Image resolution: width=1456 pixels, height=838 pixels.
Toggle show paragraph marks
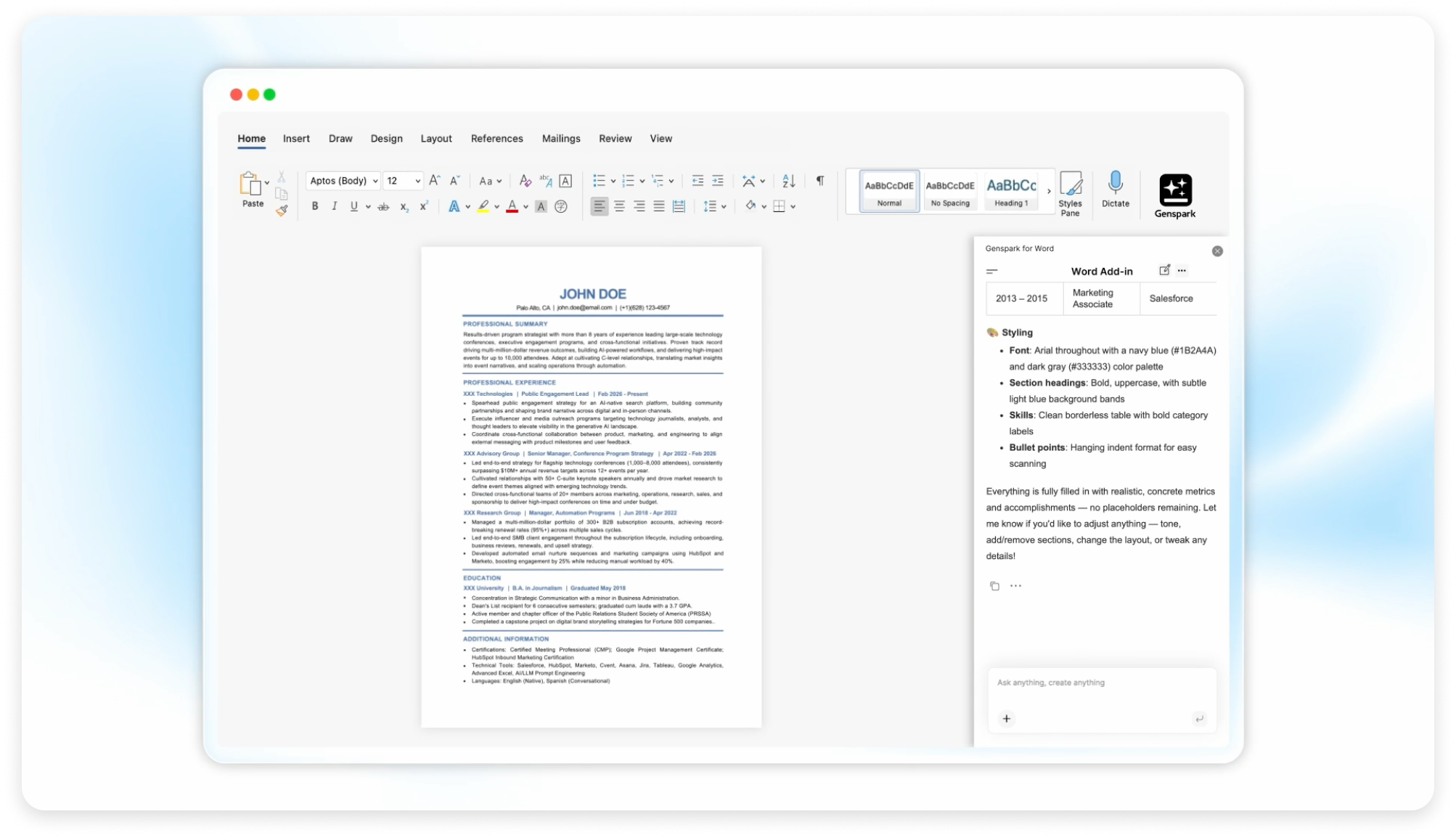pyautogui.click(x=820, y=181)
